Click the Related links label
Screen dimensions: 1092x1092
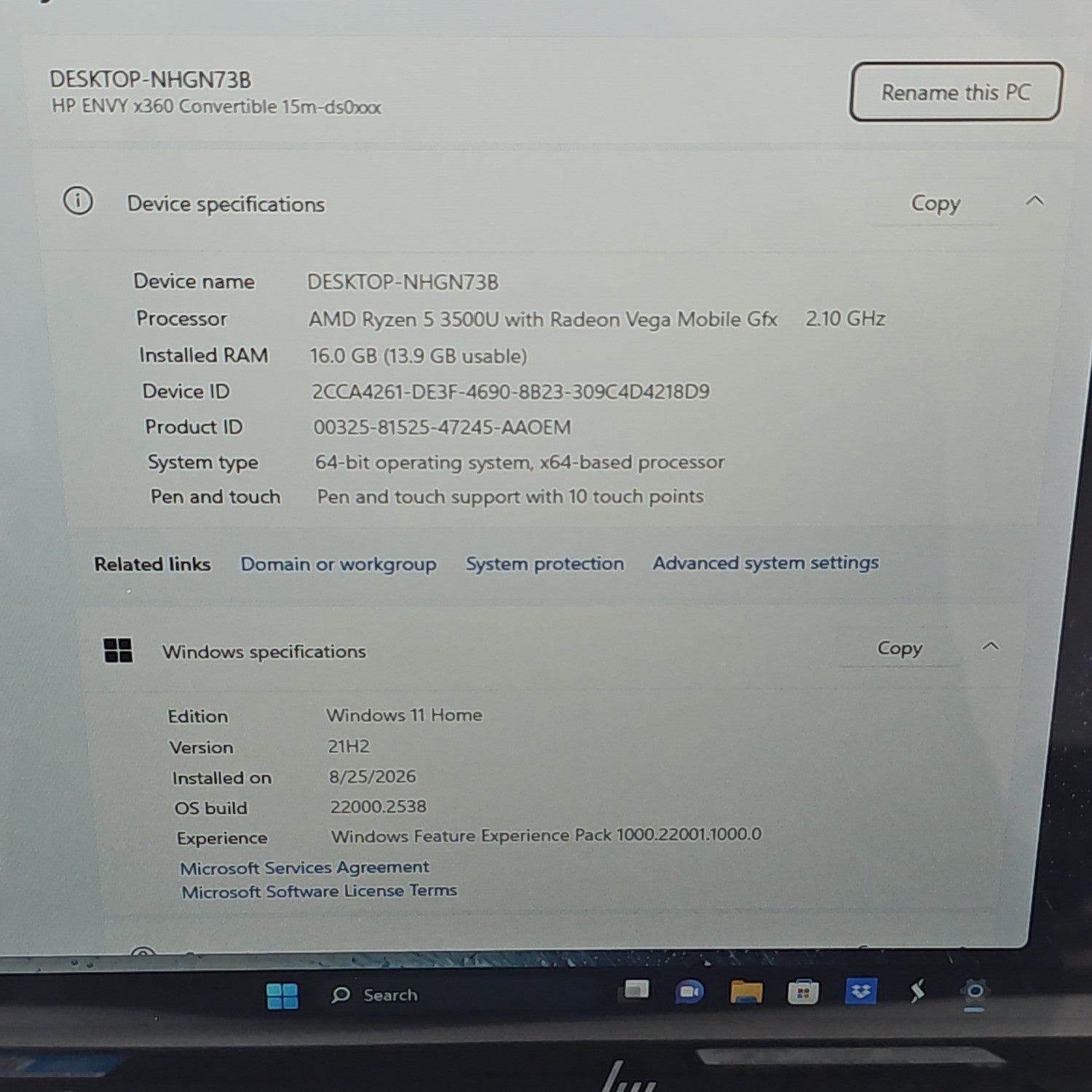(x=152, y=564)
